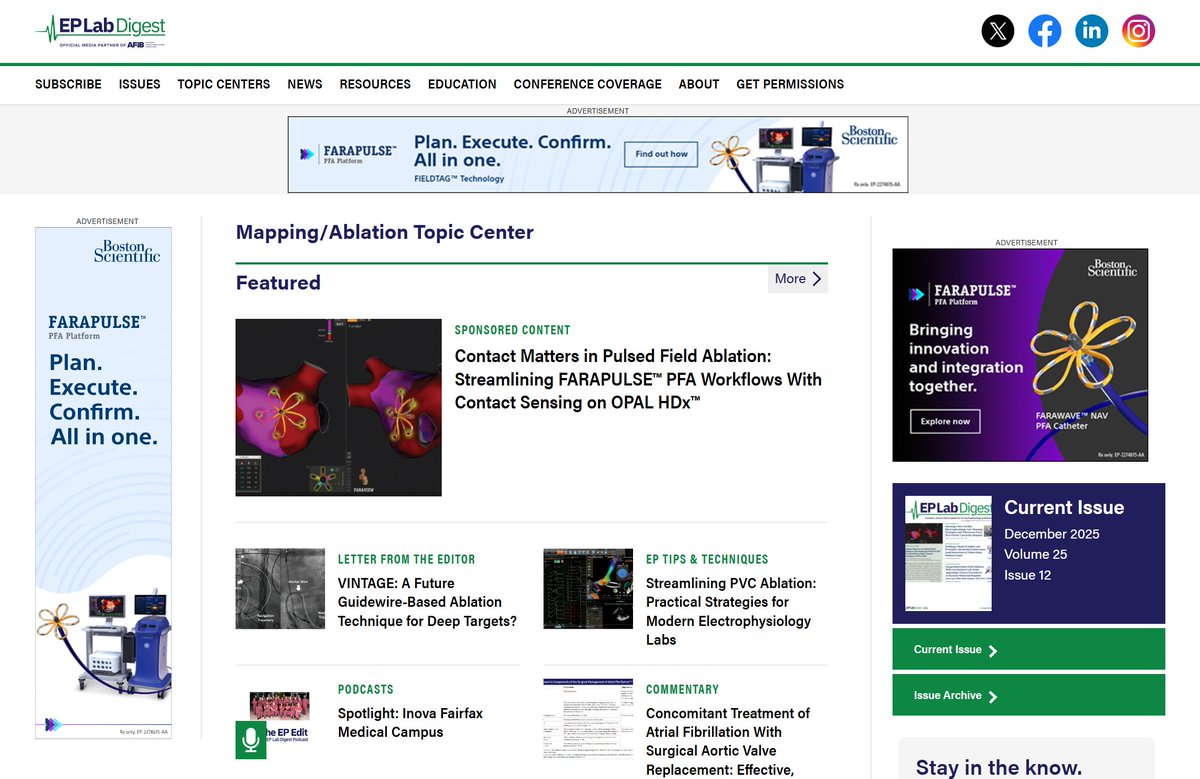This screenshot has height=779, width=1200.
Task: Open the LinkedIn social icon
Action: pos(1091,31)
